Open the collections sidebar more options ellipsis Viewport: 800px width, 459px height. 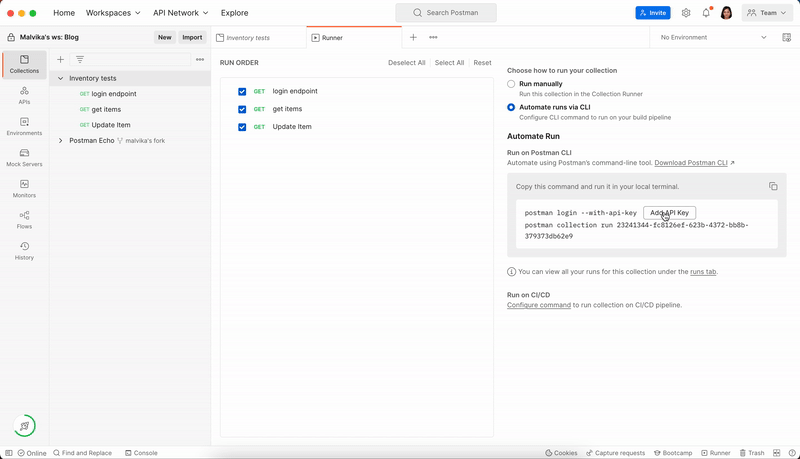(x=200, y=60)
